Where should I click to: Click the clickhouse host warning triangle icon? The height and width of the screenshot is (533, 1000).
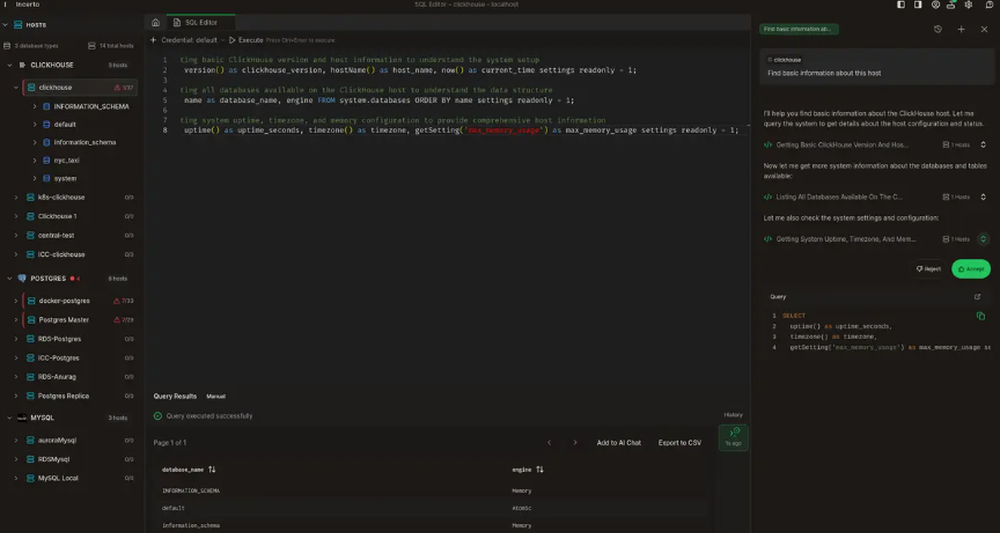[x=117, y=87]
